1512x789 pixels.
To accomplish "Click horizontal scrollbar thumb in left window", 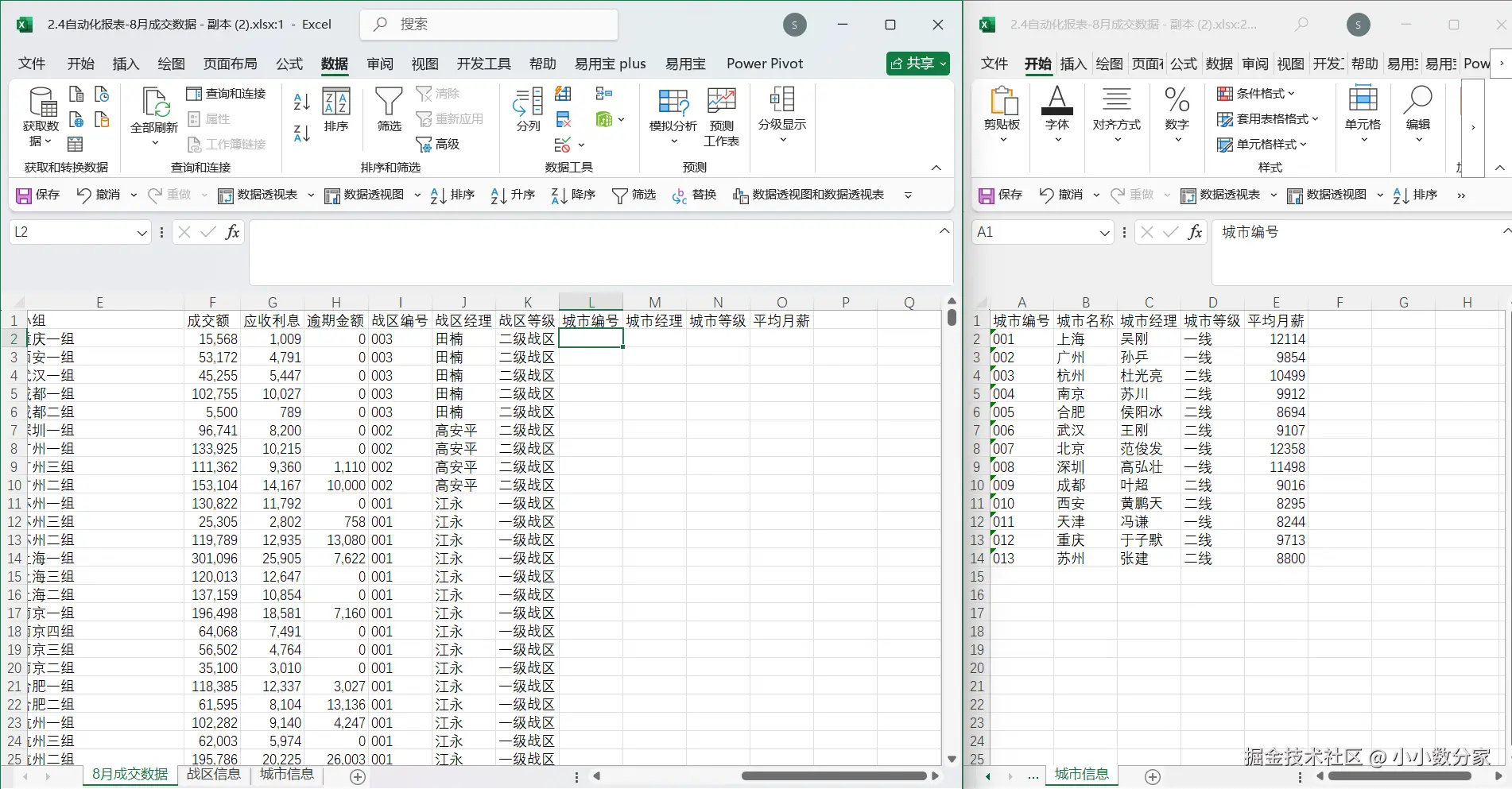I will (834, 776).
